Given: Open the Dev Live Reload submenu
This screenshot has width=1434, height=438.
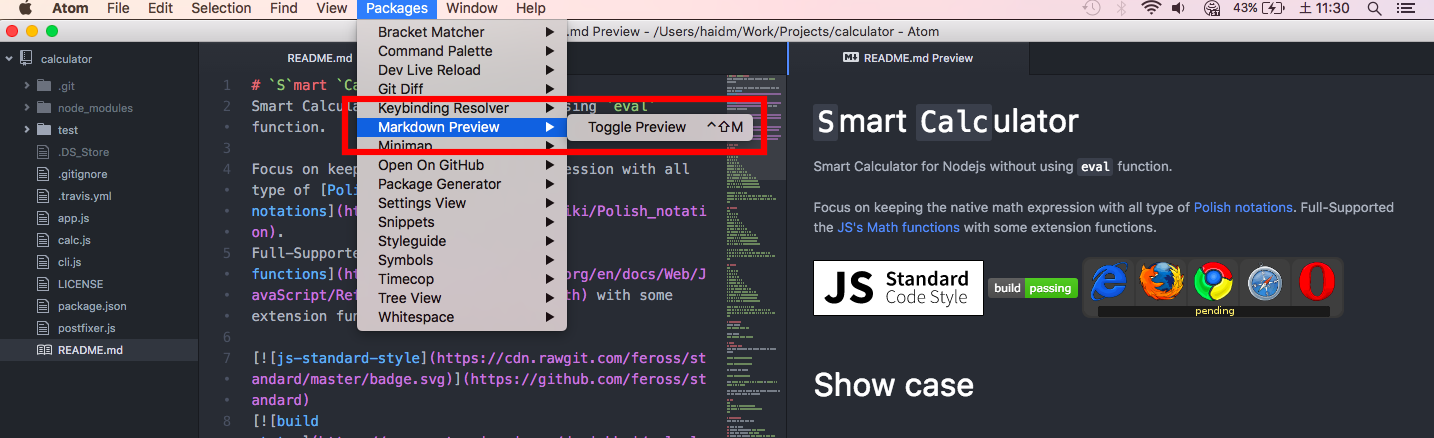Looking at the screenshot, I should (x=462, y=70).
